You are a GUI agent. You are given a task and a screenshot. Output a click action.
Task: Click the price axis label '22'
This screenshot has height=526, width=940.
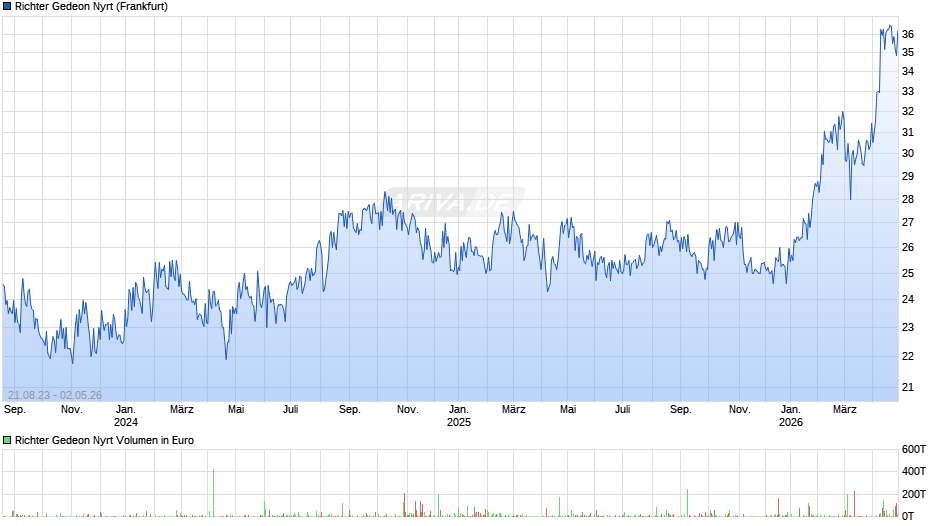(908, 356)
